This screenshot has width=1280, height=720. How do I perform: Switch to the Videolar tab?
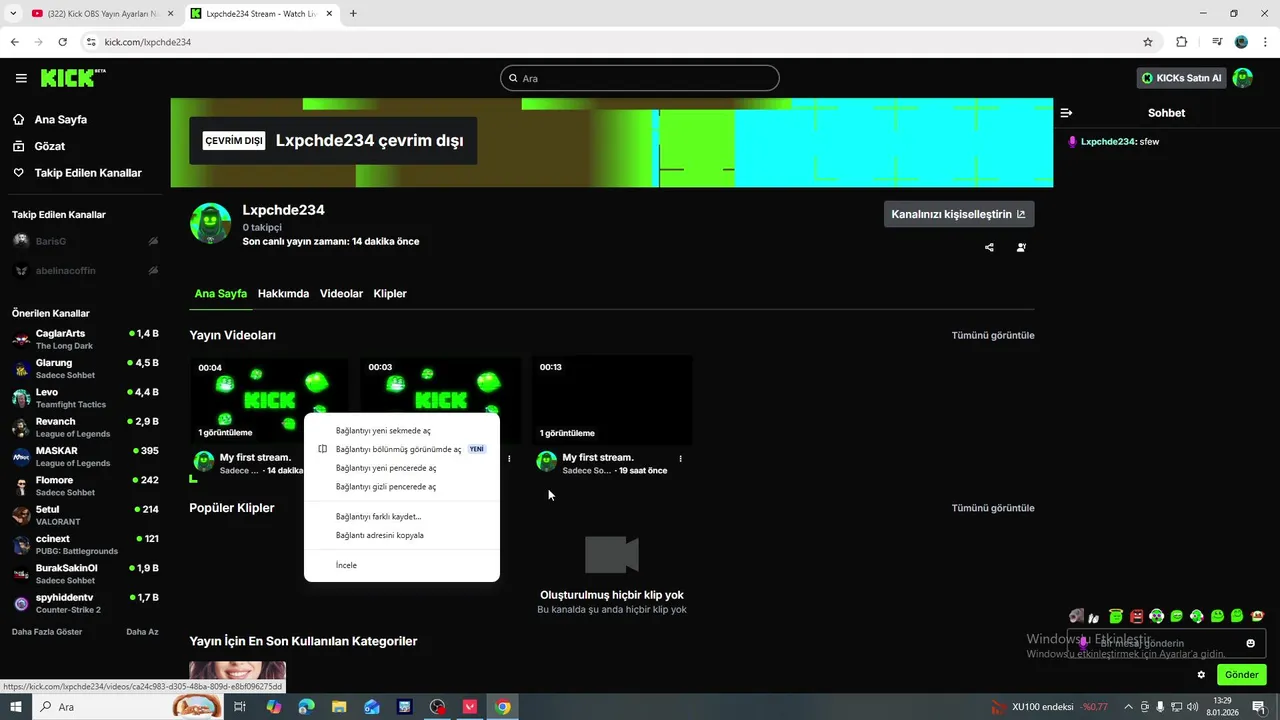pos(341,294)
